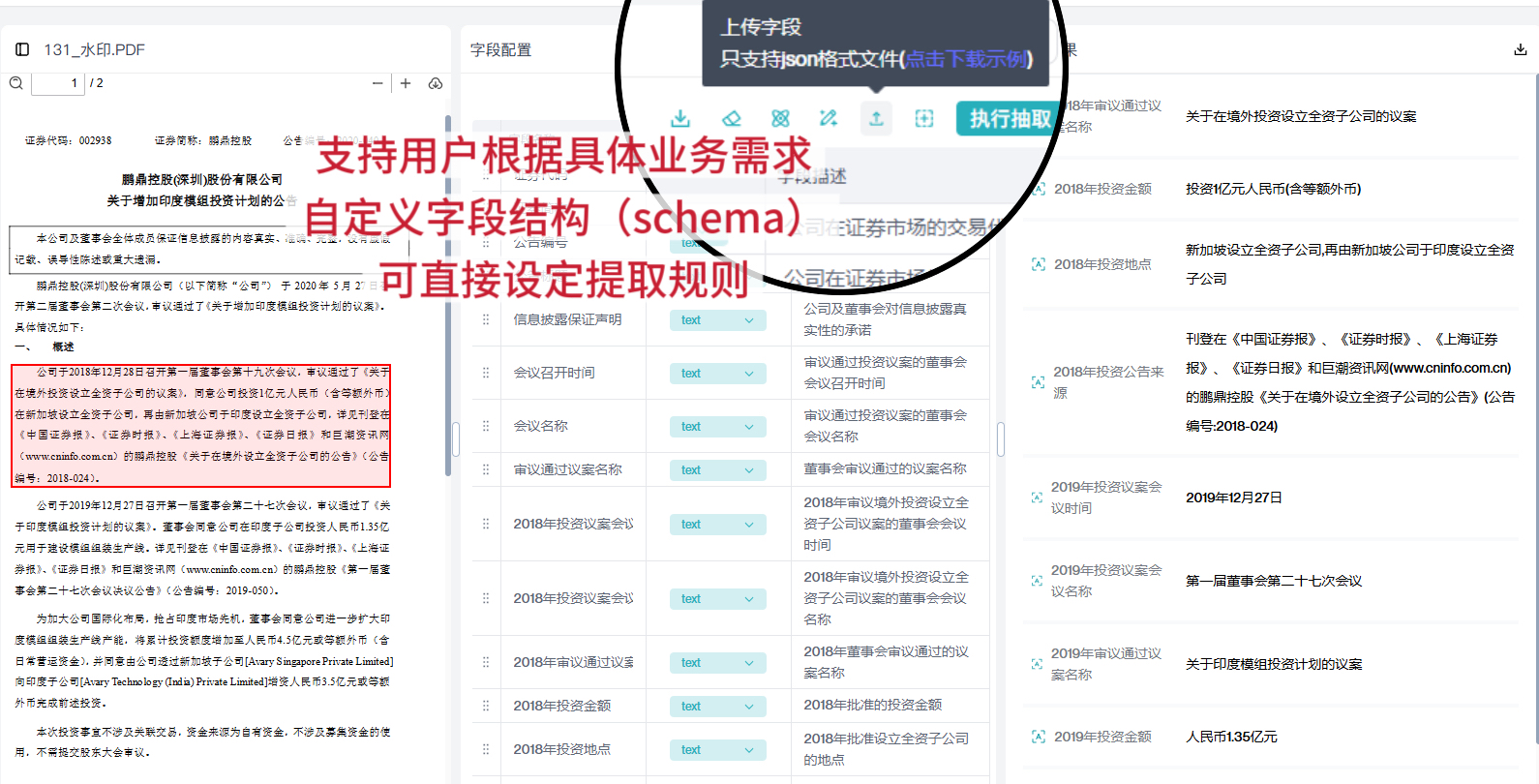The width and height of the screenshot is (1539, 784).
Task: Select the 信息披露保证声明 field name
Action: tap(568, 319)
